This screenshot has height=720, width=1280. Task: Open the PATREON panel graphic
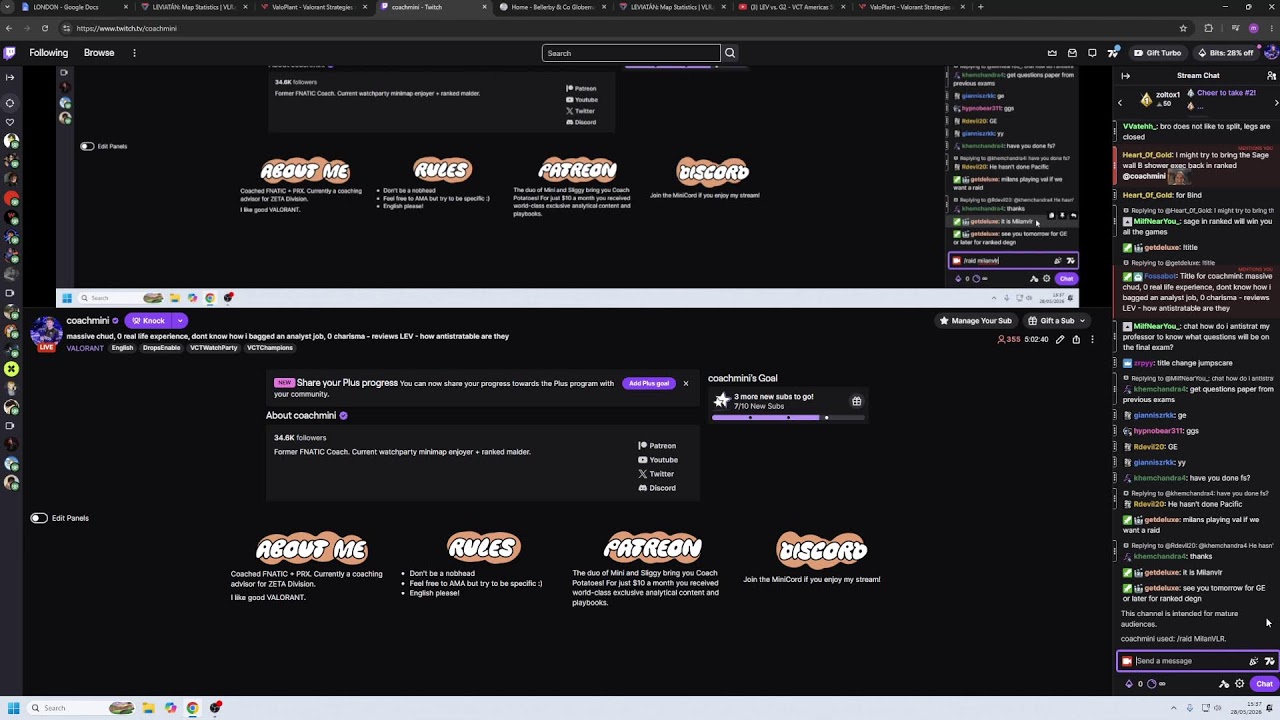click(652, 548)
